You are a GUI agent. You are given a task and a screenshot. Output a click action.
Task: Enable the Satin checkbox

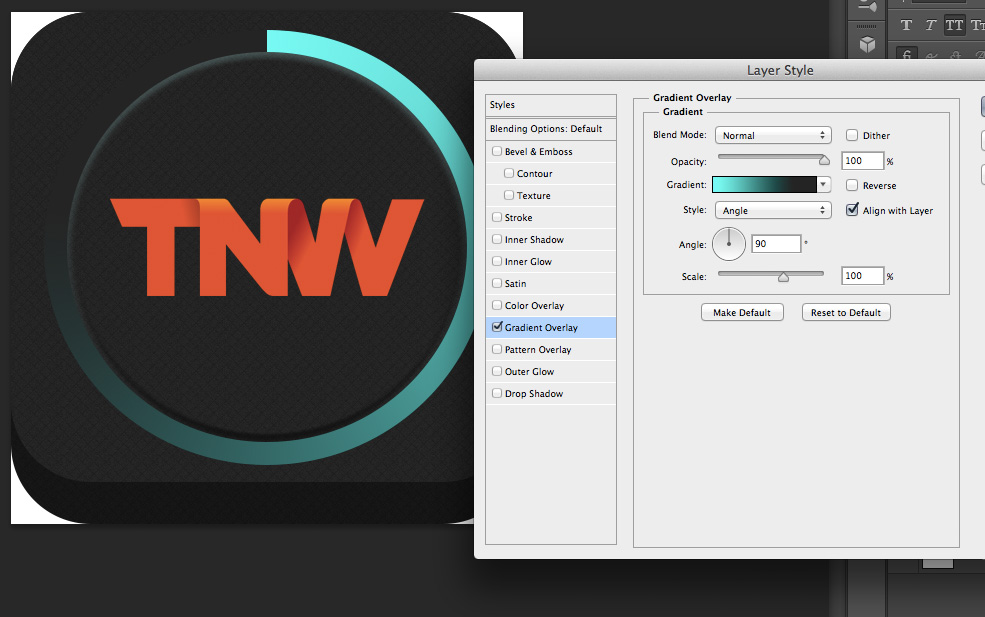[x=497, y=283]
